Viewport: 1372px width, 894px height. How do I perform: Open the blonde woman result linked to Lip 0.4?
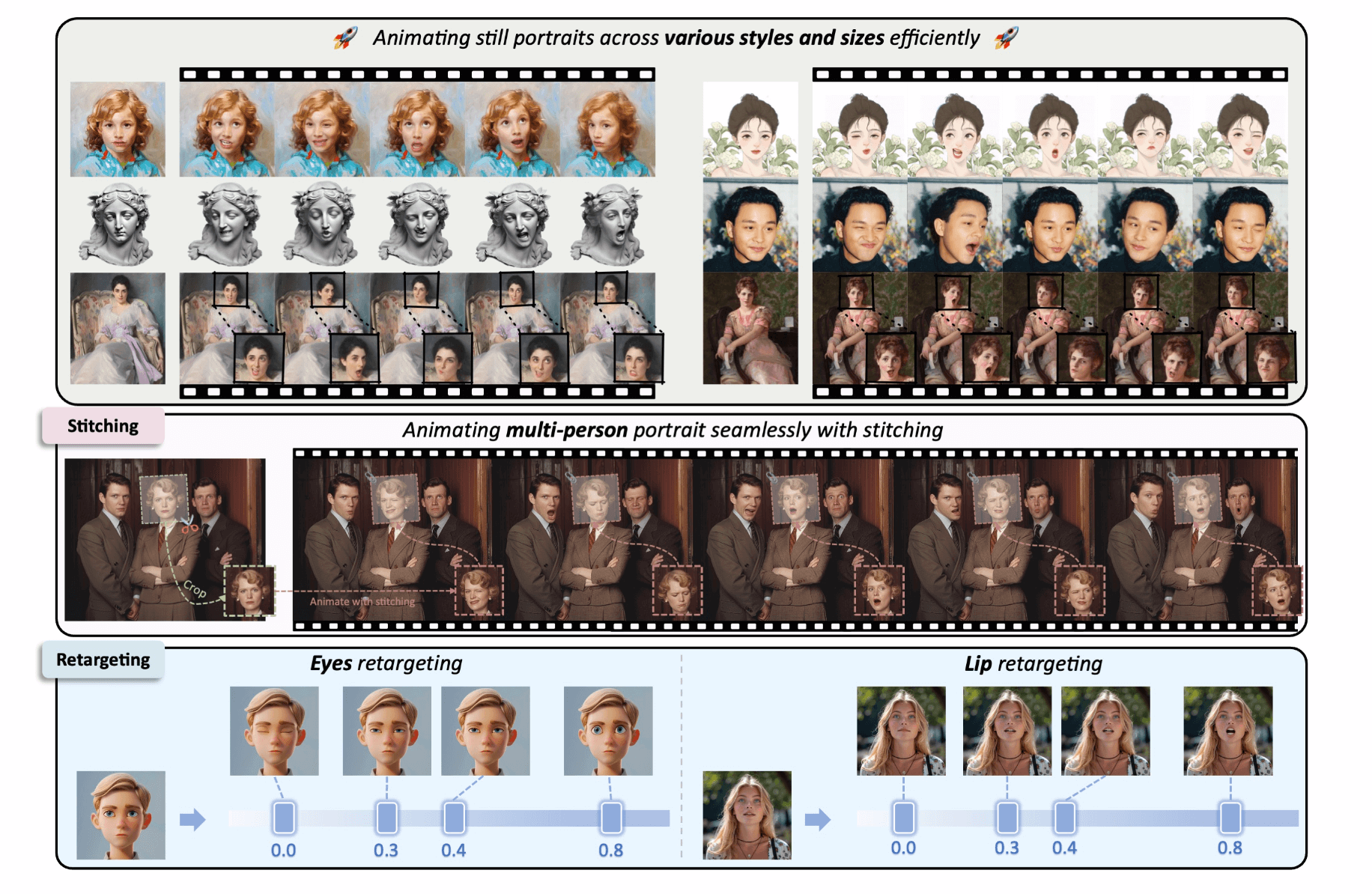[1105, 731]
